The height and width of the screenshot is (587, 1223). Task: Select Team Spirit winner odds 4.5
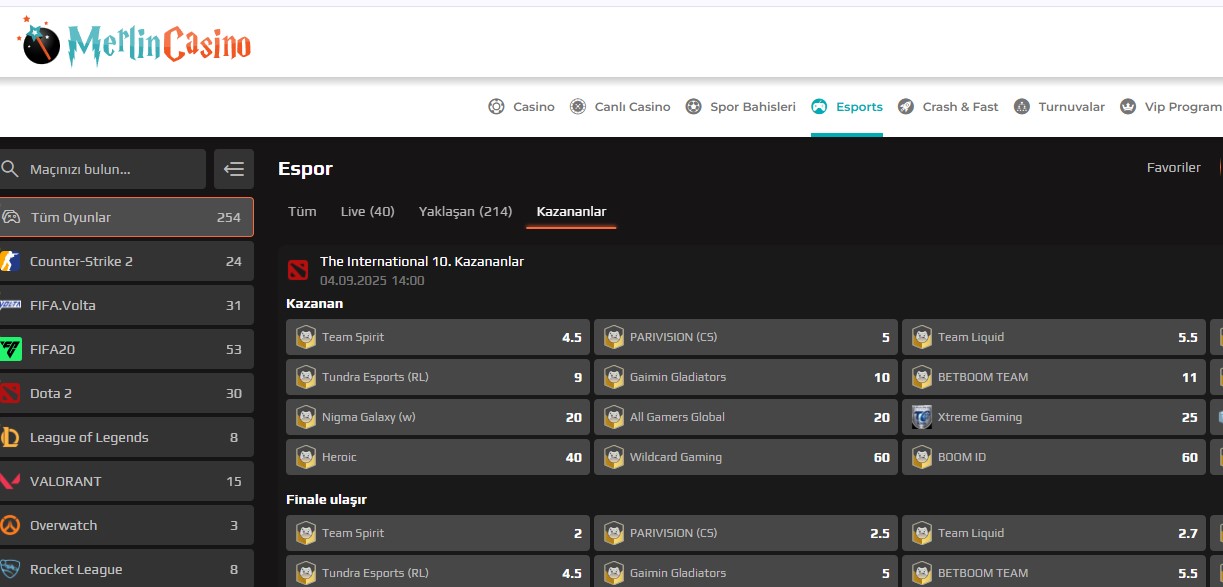click(438, 337)
